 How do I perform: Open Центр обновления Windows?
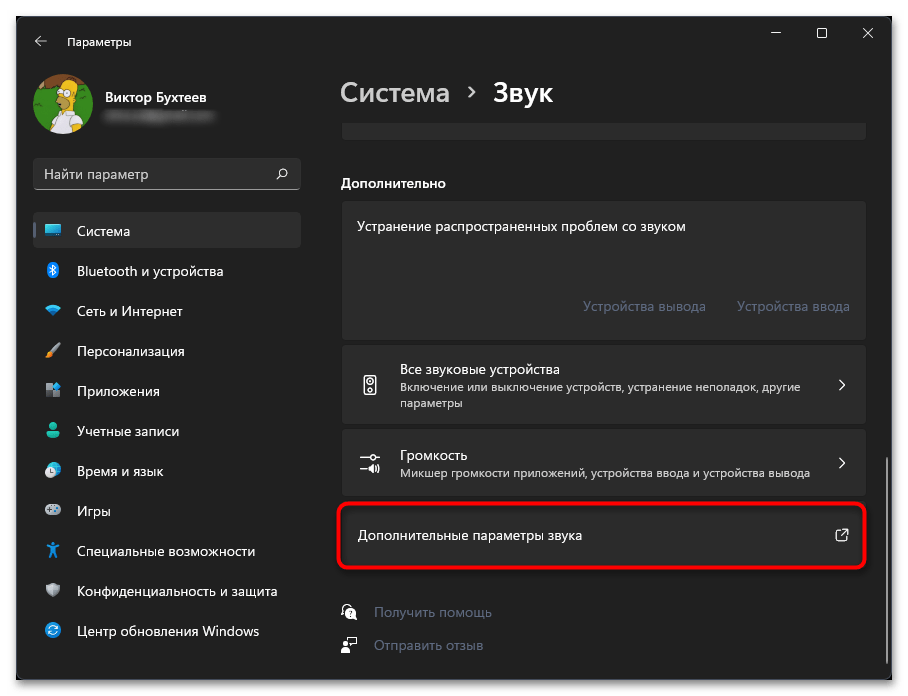coord(168,631)
